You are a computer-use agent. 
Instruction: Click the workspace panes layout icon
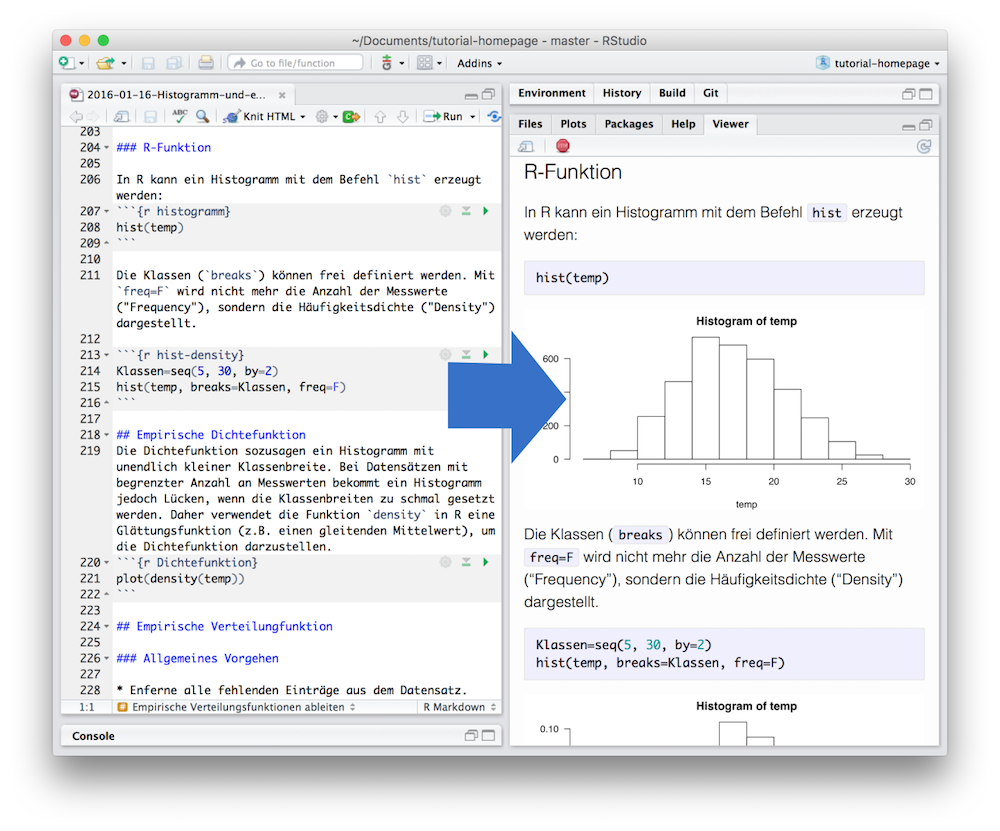[x=425, y=63]
